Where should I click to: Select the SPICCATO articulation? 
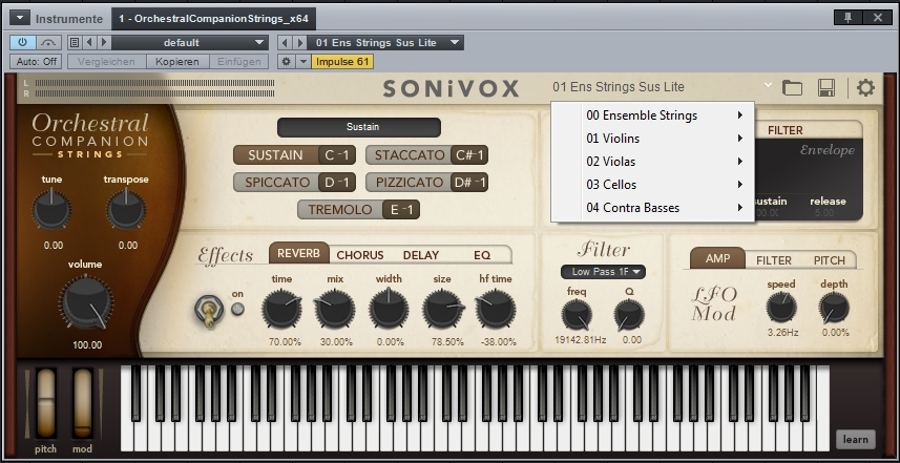pyautogui.click(x=294, y=182)
